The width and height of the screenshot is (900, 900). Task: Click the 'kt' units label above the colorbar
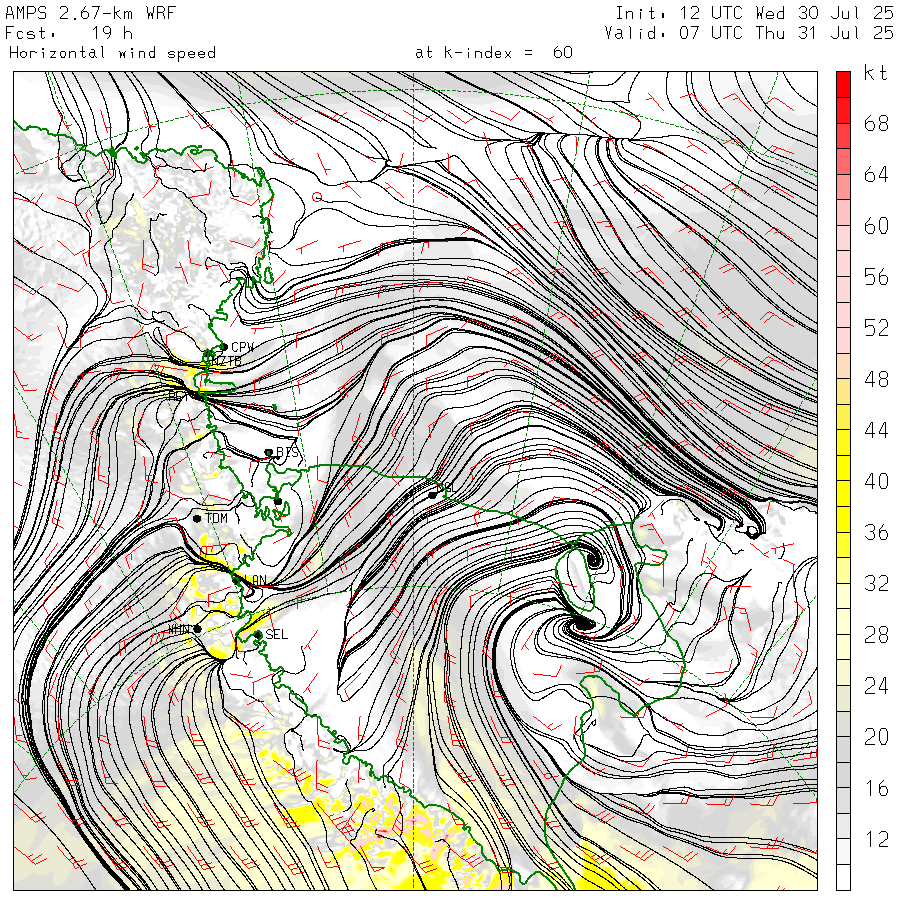[875, 73]
